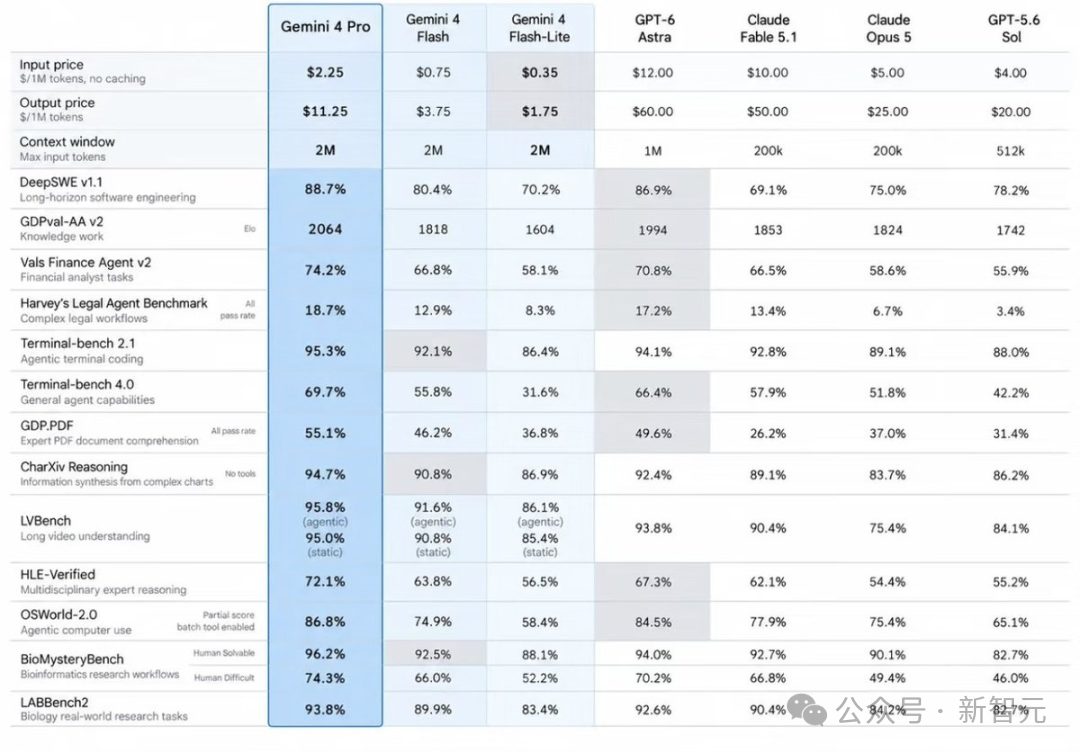Click the Gemini 4 Flash column header
1080x753 pixels.
tap(433, 28)
